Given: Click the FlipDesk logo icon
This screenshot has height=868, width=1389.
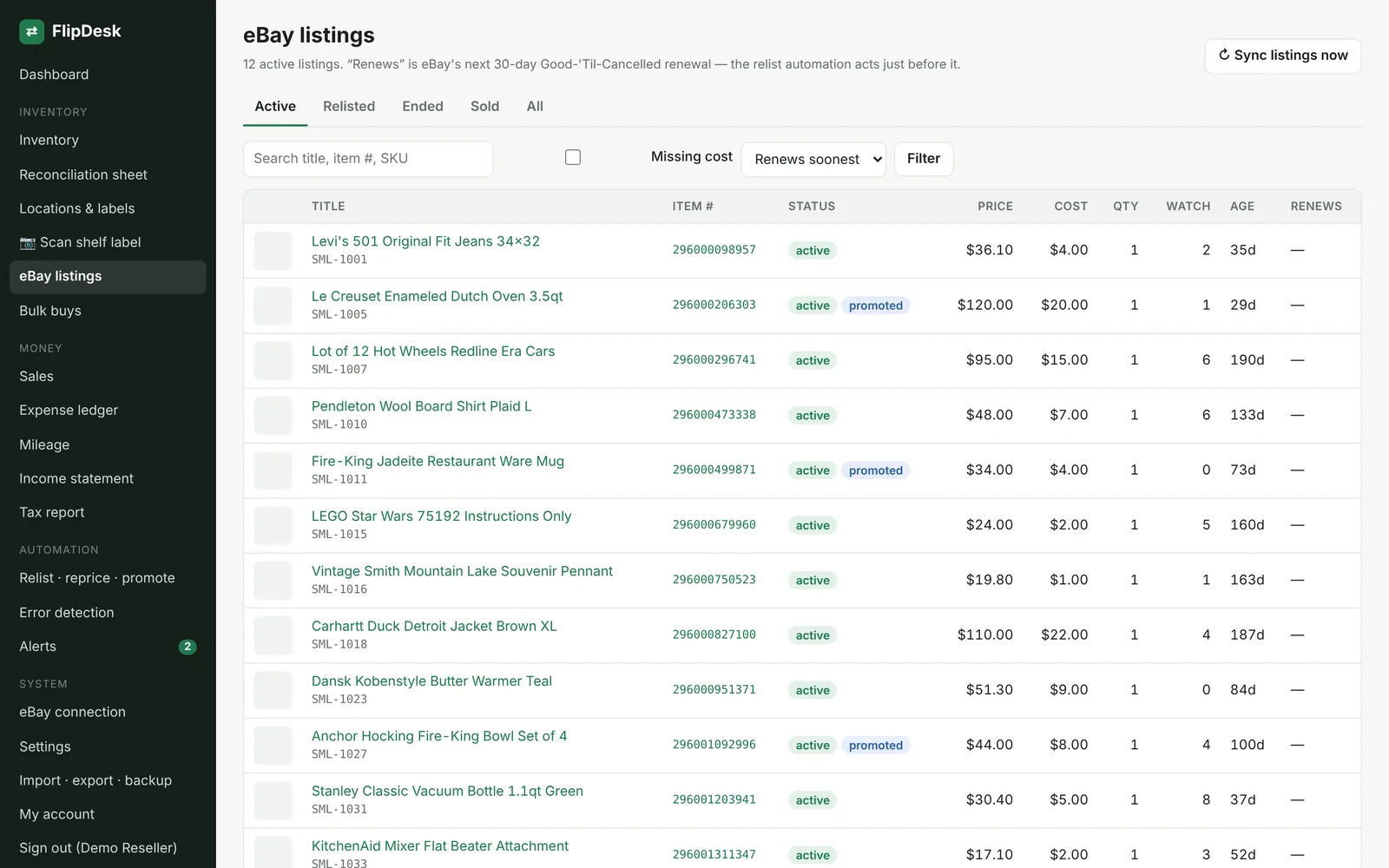Looking at the screenshot, I should click(x=31, y=31).
